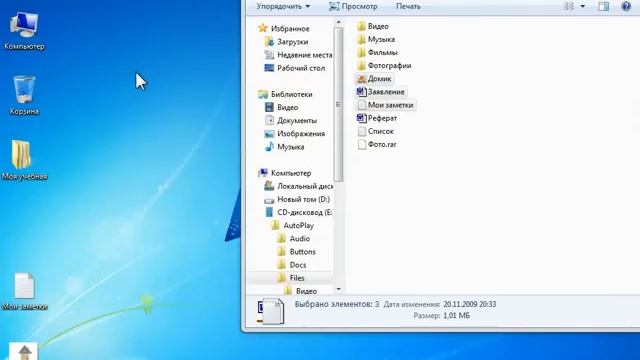The height and width of the screenshot is (360, 640).
Task: Click the Заявление Word document icon
Action: [x=361, y=92]
